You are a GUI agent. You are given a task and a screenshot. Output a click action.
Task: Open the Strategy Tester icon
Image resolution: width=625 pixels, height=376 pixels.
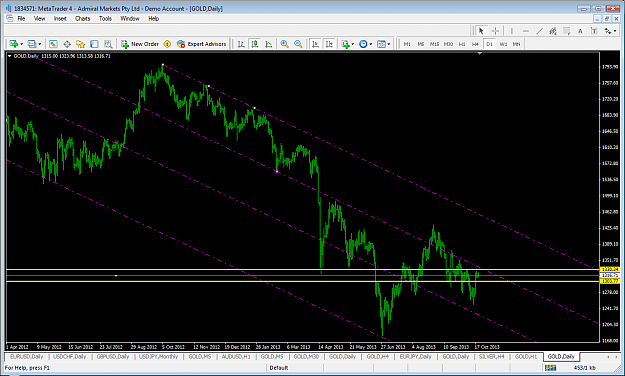coord(108,44)
